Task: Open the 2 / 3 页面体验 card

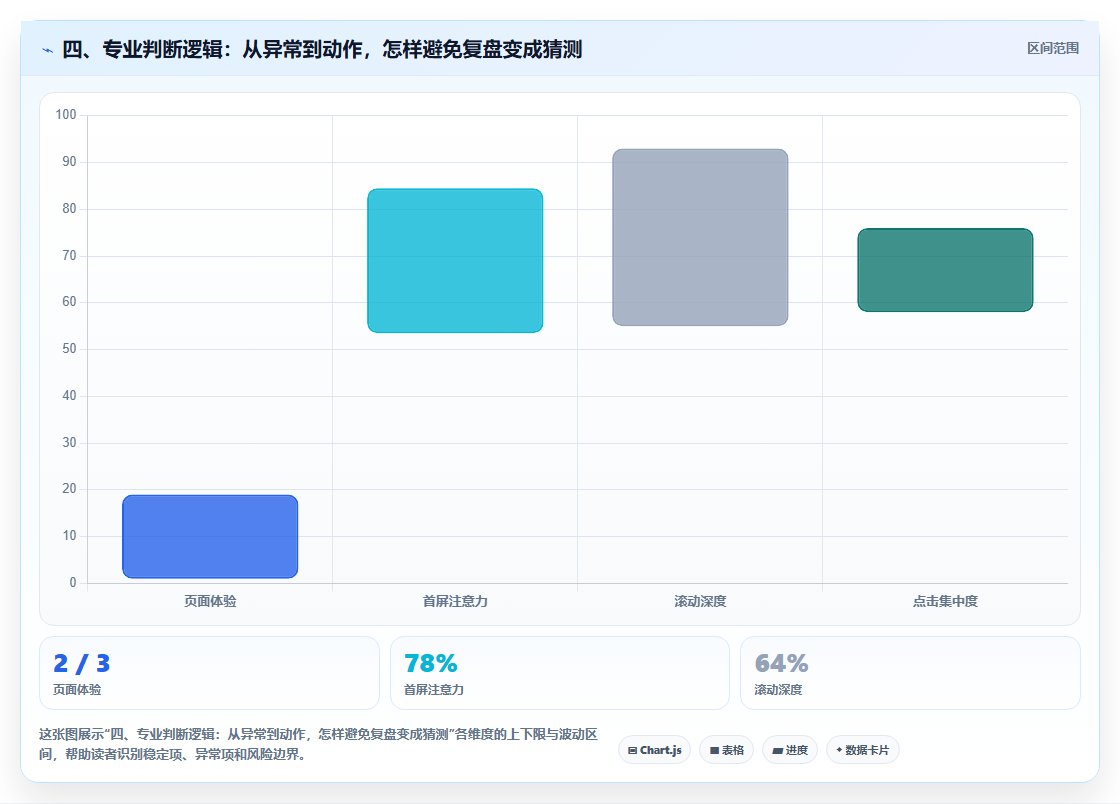Action: [209, 673]
